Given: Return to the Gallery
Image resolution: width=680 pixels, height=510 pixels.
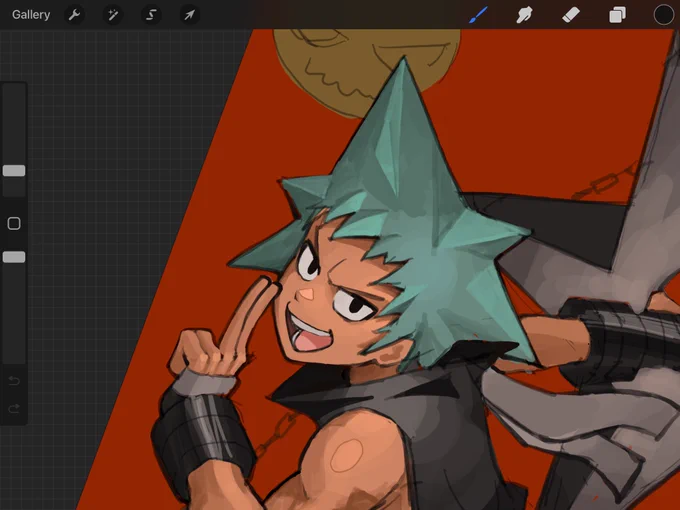Looking at the screenshot, I should click(x=31, y=15).
